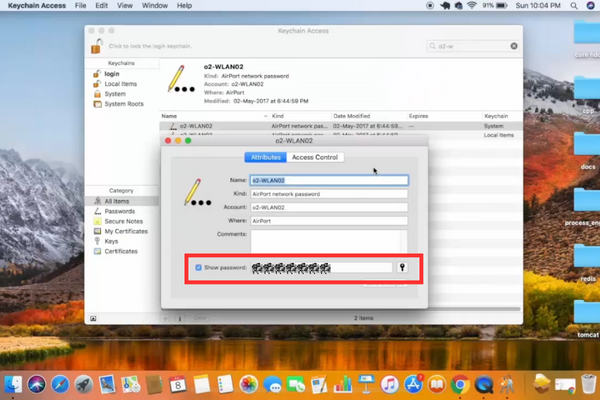Sort list by the Kind column header
Screen dimensions: 600x400
300,116
